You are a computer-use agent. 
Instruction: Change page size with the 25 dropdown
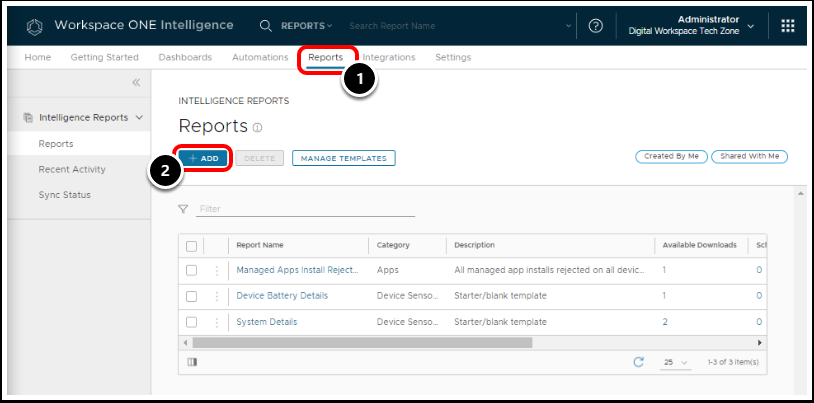pyautogui.click(x=676, y=362)
